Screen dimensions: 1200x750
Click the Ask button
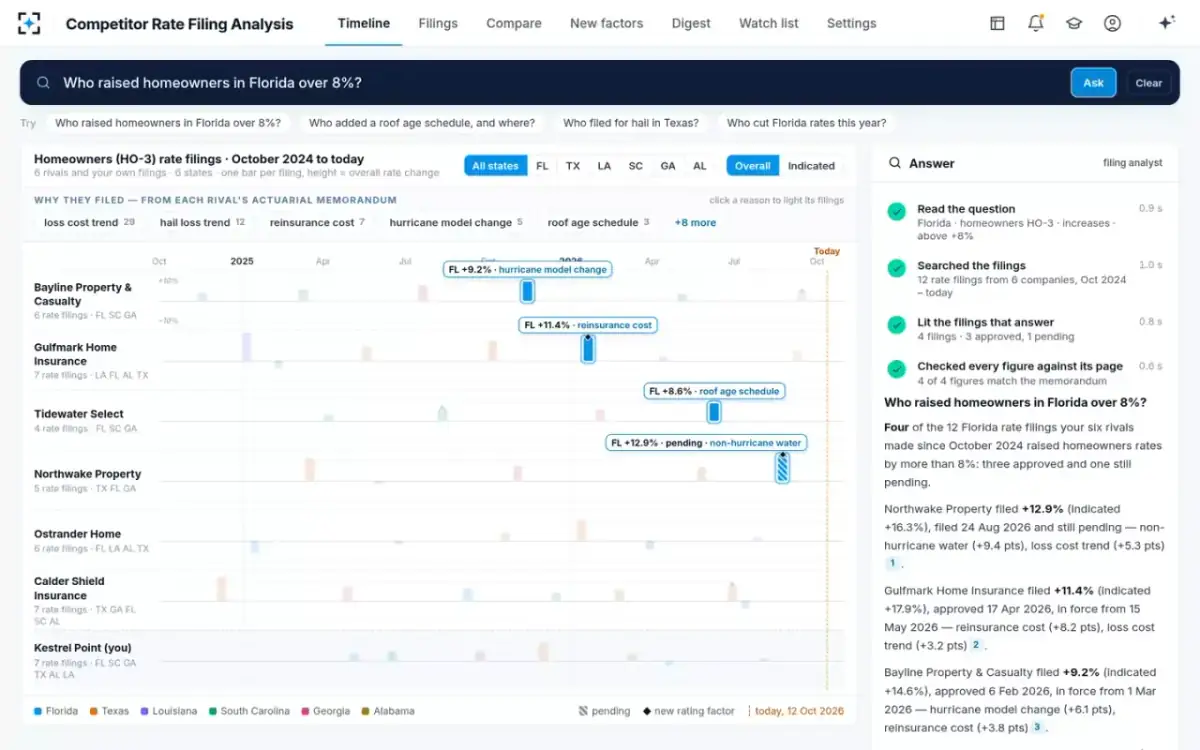click(x=1093, y=83)
